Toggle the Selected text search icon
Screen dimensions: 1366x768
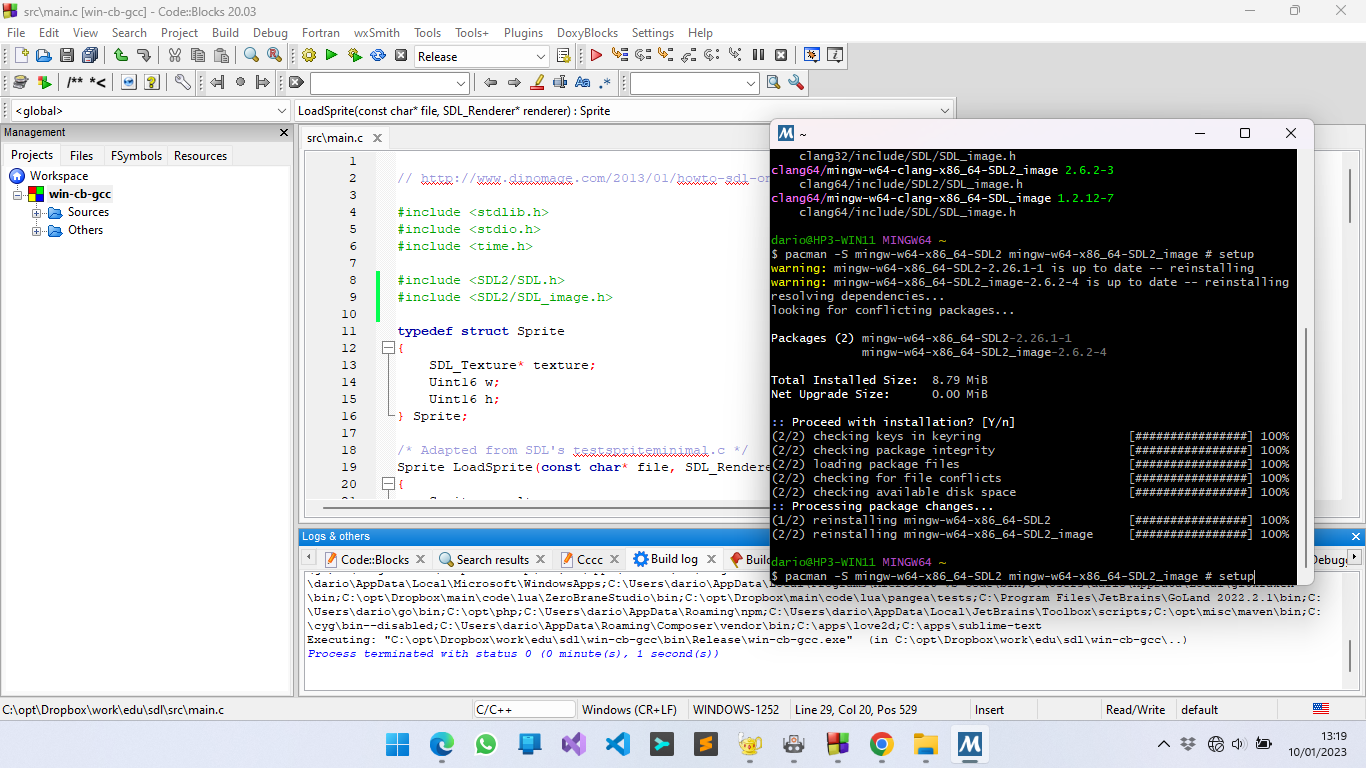click(x=560, y=83)
